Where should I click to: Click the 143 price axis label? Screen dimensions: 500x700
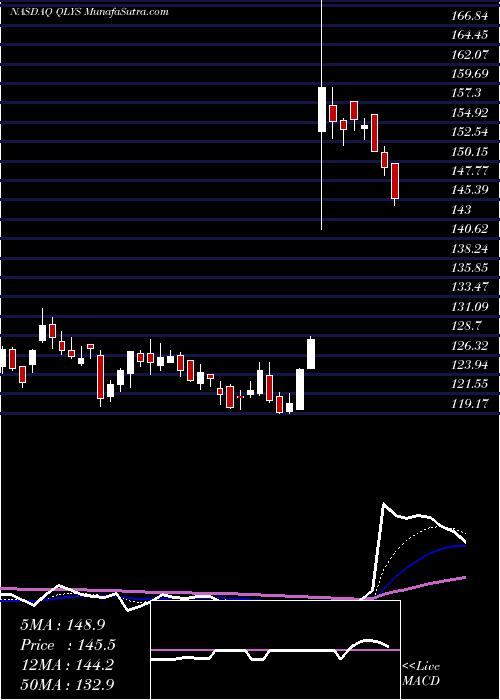click(461, 209)
